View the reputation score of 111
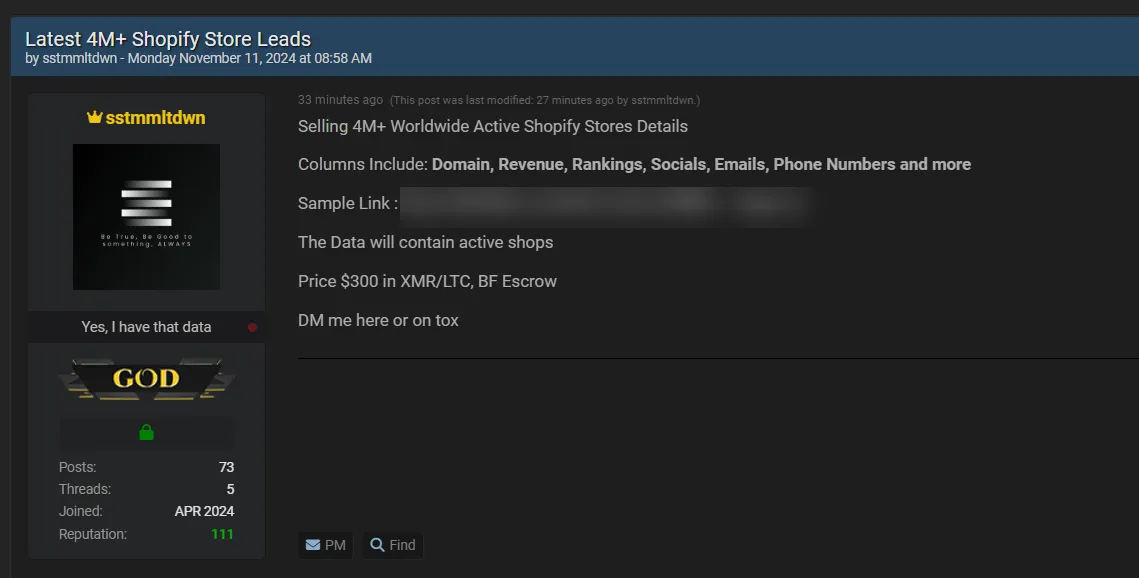Image resolution: width=1139 pixels, height=578 pixels. tap(222, 534)
